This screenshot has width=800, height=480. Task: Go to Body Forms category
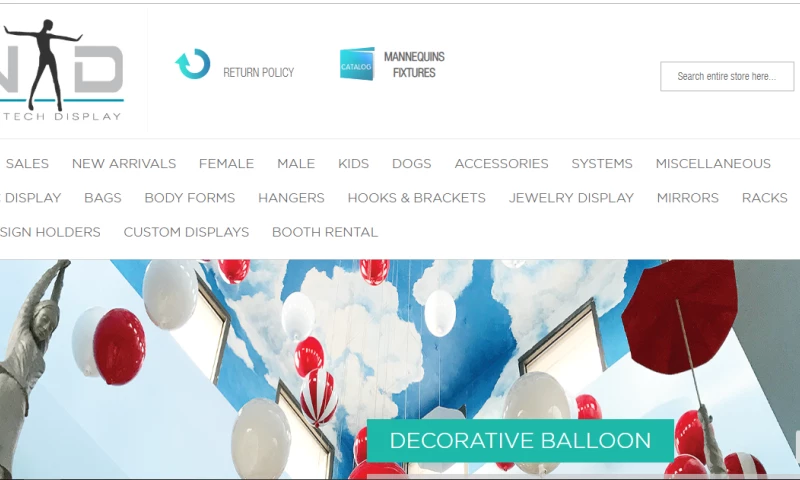(x=190, y=198)
